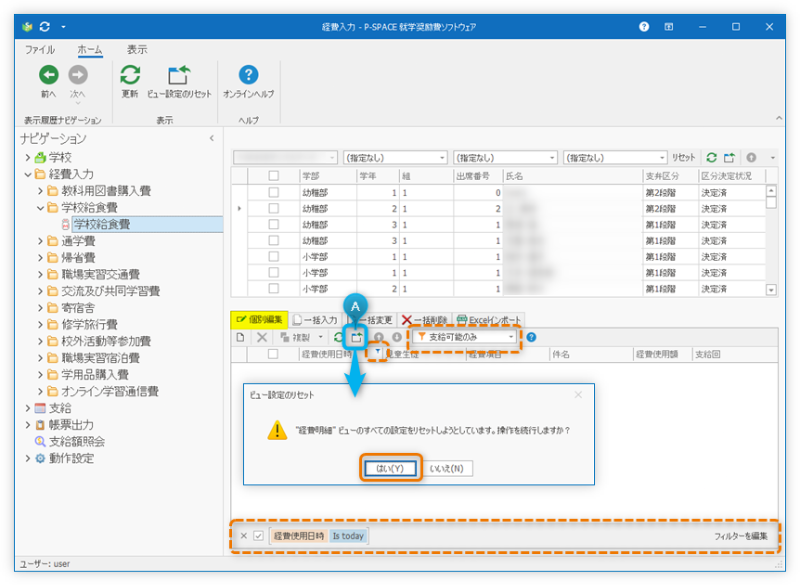The height and width of the screenshot is (585, 800).
Task: Click フィルターを編集 link in the filter bar
Action: pos(741,536)
